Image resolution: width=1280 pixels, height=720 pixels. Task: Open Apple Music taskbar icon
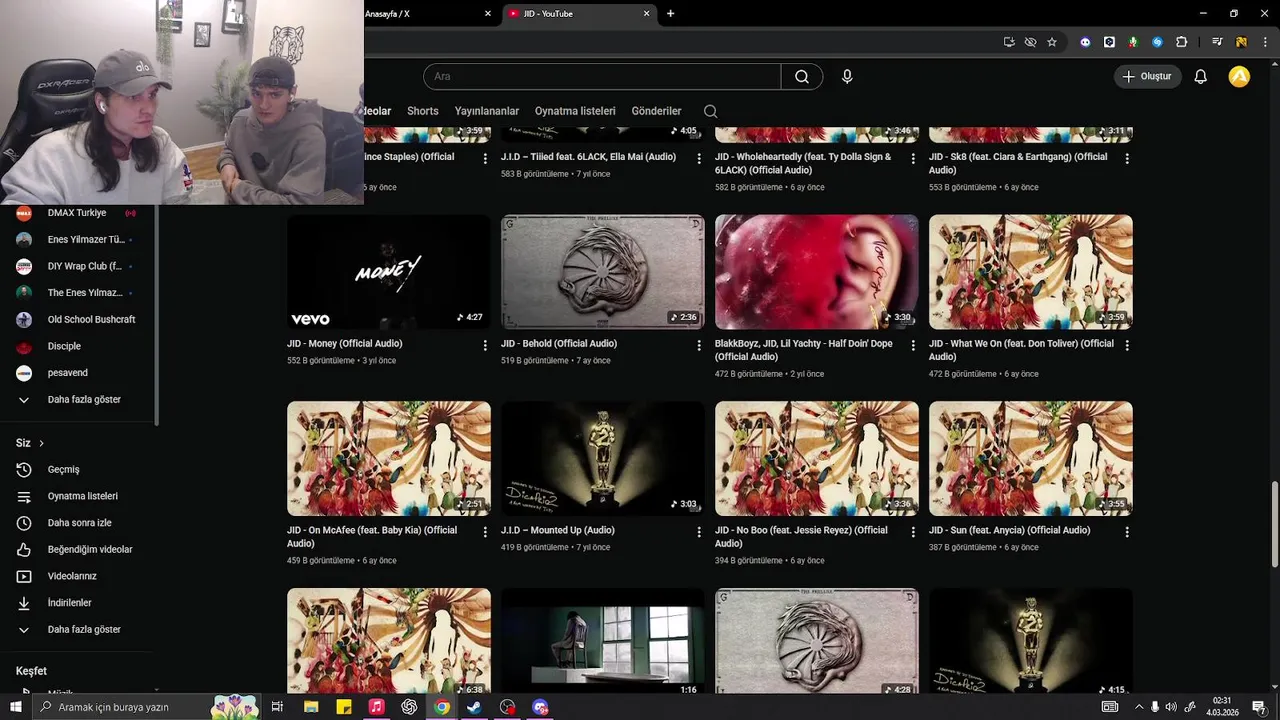point(376,707)
